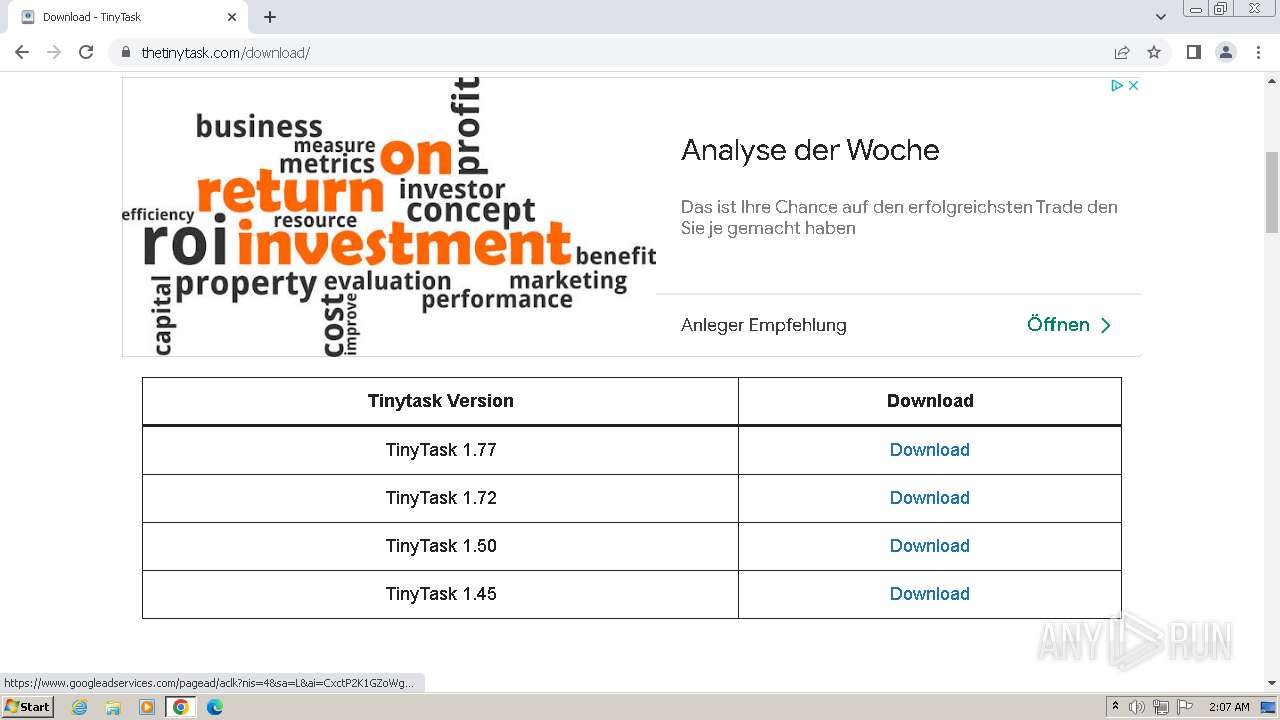Click the Anleger Empfehlung ad text
The image size is (1280, 720).
pyautogui.click(x=764, y=325)
